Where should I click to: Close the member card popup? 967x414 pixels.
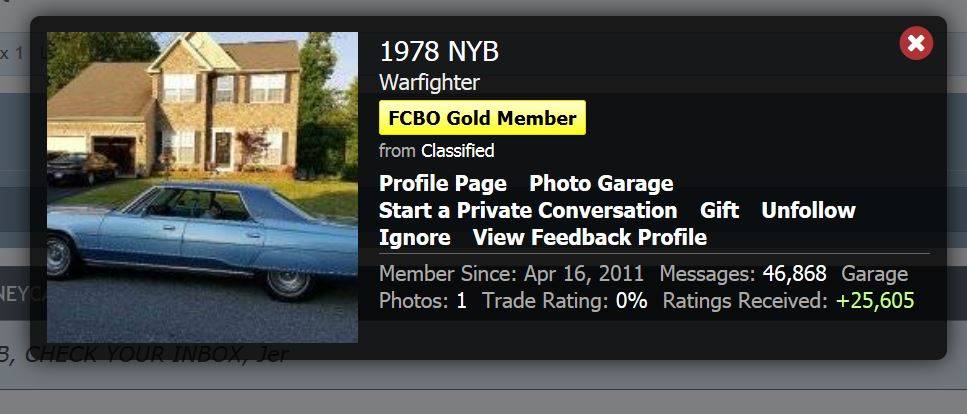[x=916, y=43]
